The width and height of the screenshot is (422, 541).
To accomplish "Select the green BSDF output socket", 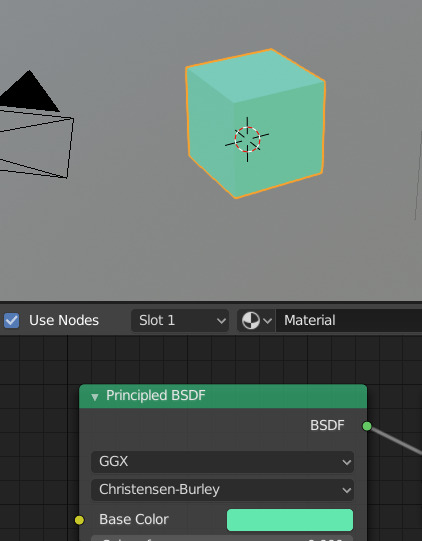I will pos(367,426).
